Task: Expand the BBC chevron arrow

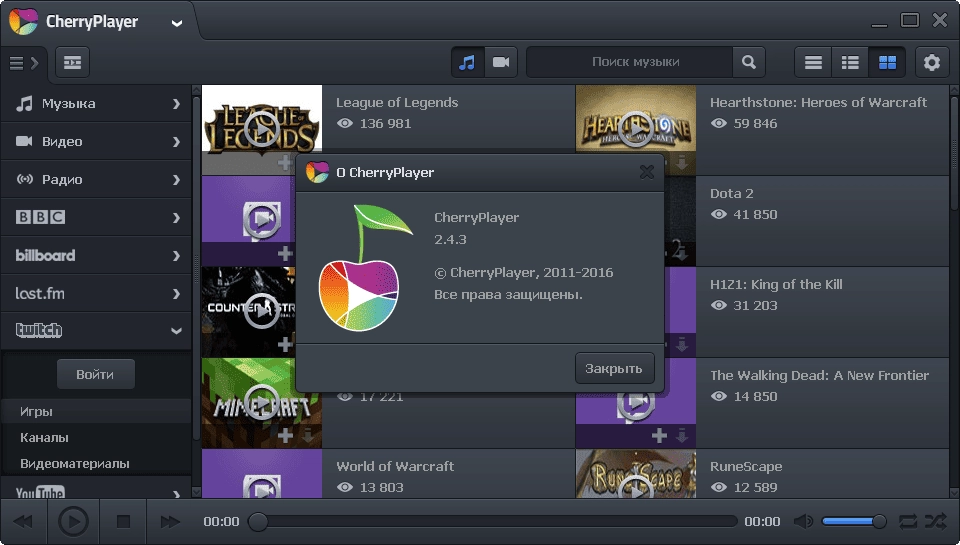Action: pos(176,217)
